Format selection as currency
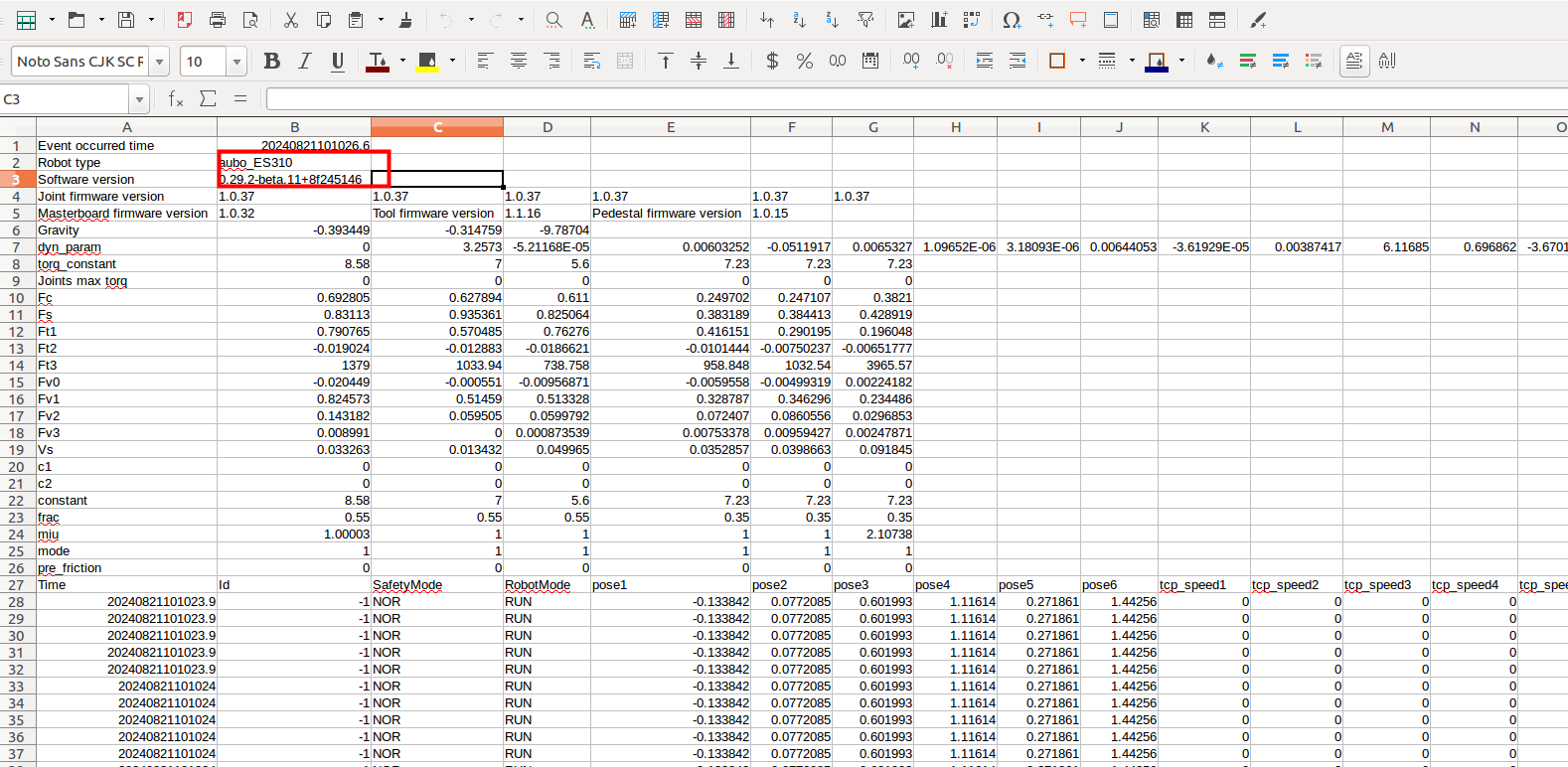The height and width of the screenshot is (767, 1568). pos(772,62)
